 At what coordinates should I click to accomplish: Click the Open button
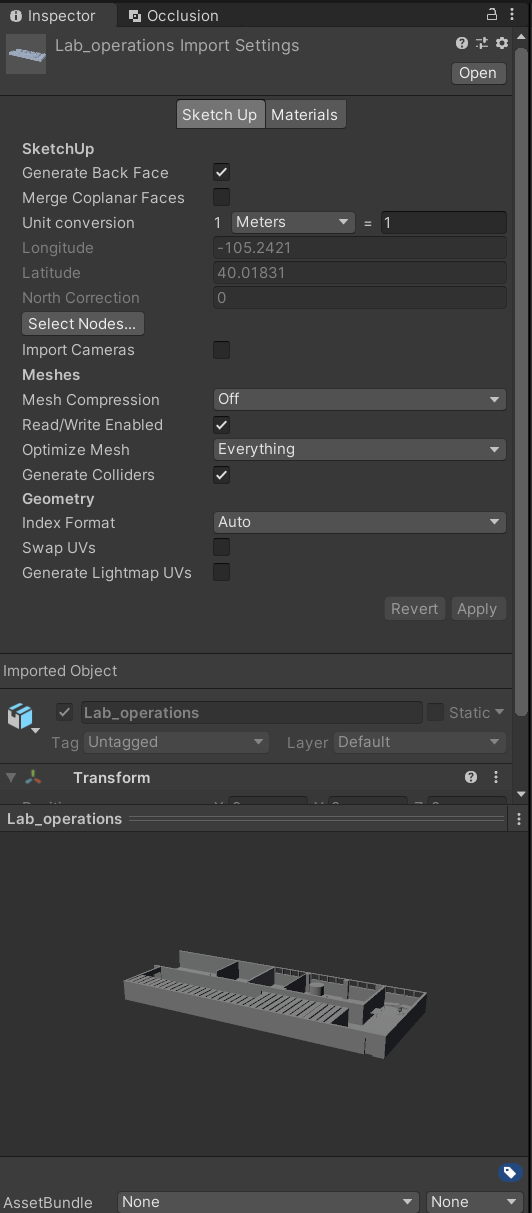478,73
